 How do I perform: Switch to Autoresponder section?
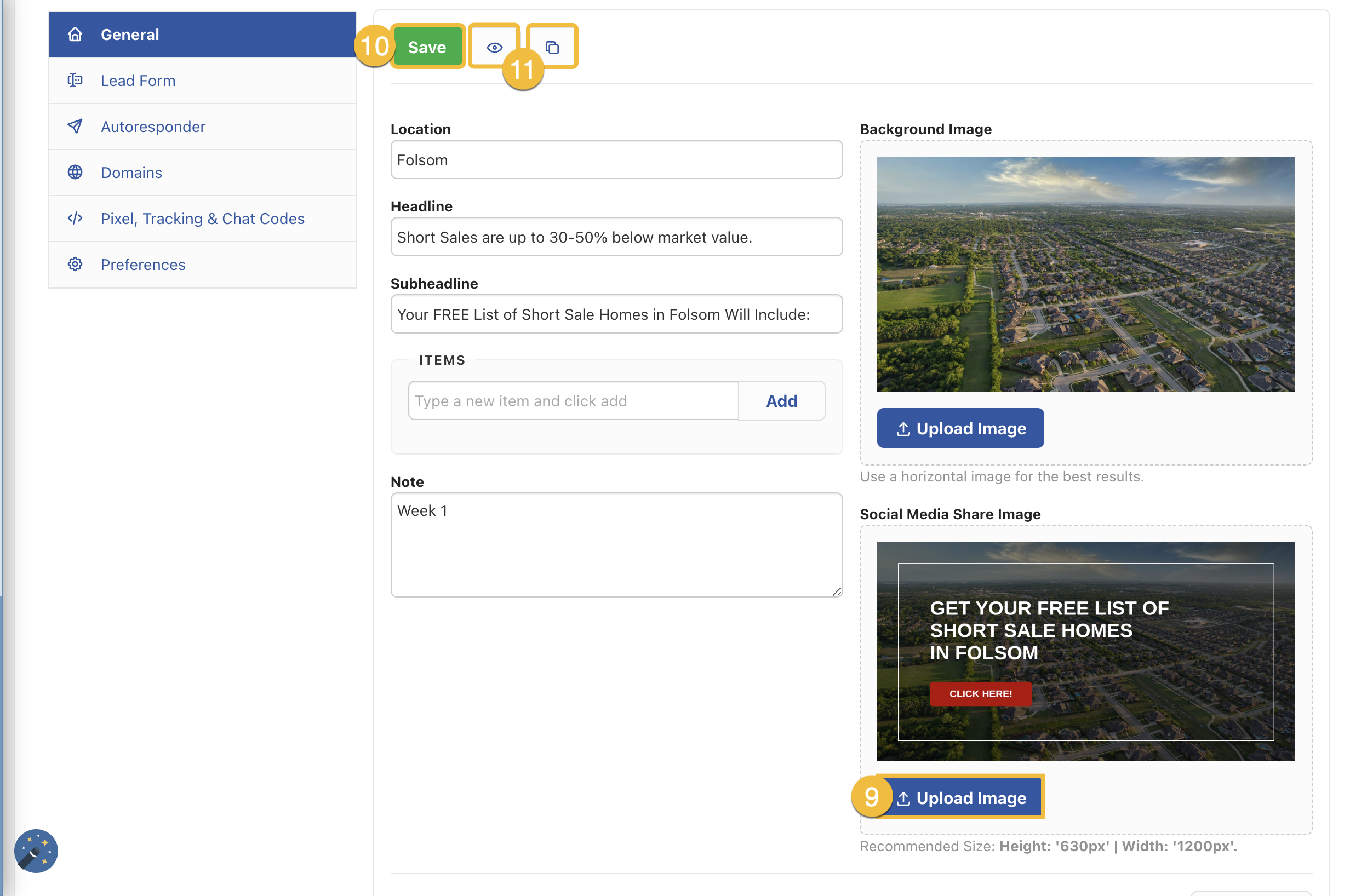[x=153, y=127]
